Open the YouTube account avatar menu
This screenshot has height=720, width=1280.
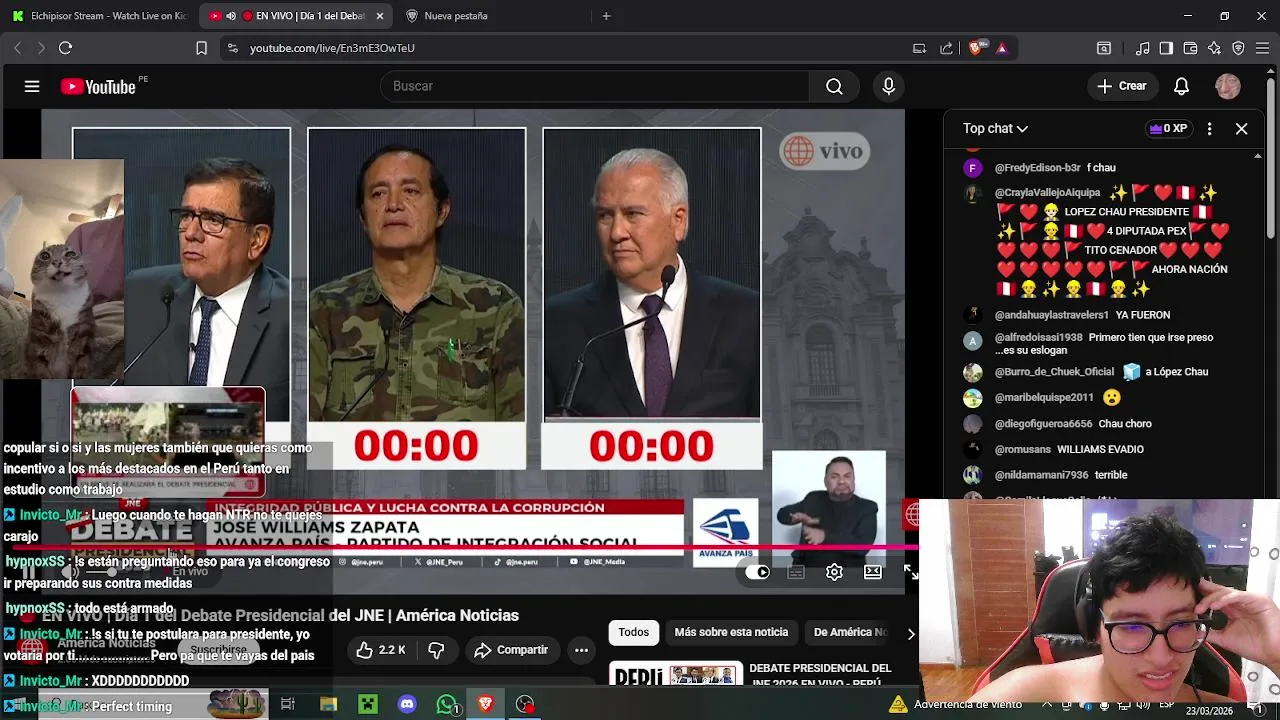click(1228, 87)
